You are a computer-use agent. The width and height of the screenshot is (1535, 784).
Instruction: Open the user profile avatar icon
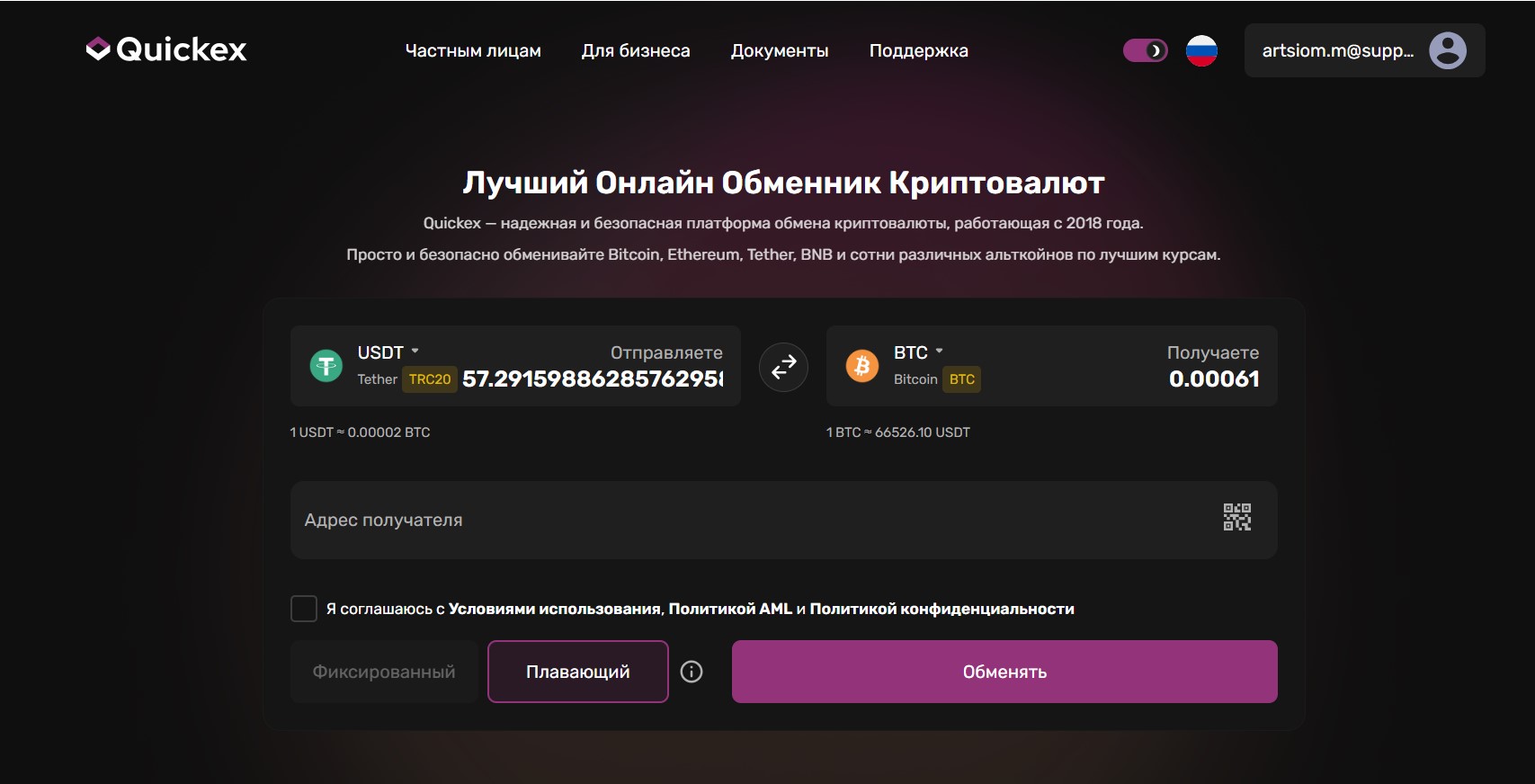click(x=1447, y=50)
